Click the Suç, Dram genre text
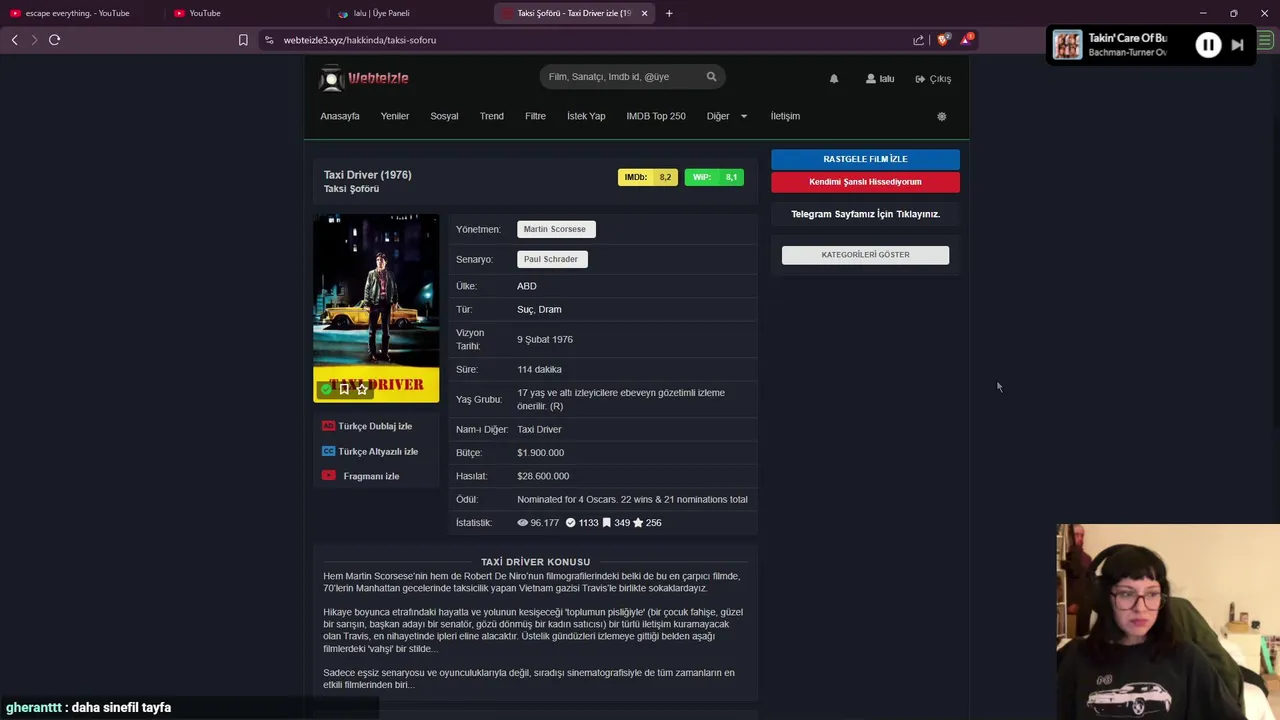The image size is (1280, 720). coord(539,309)
